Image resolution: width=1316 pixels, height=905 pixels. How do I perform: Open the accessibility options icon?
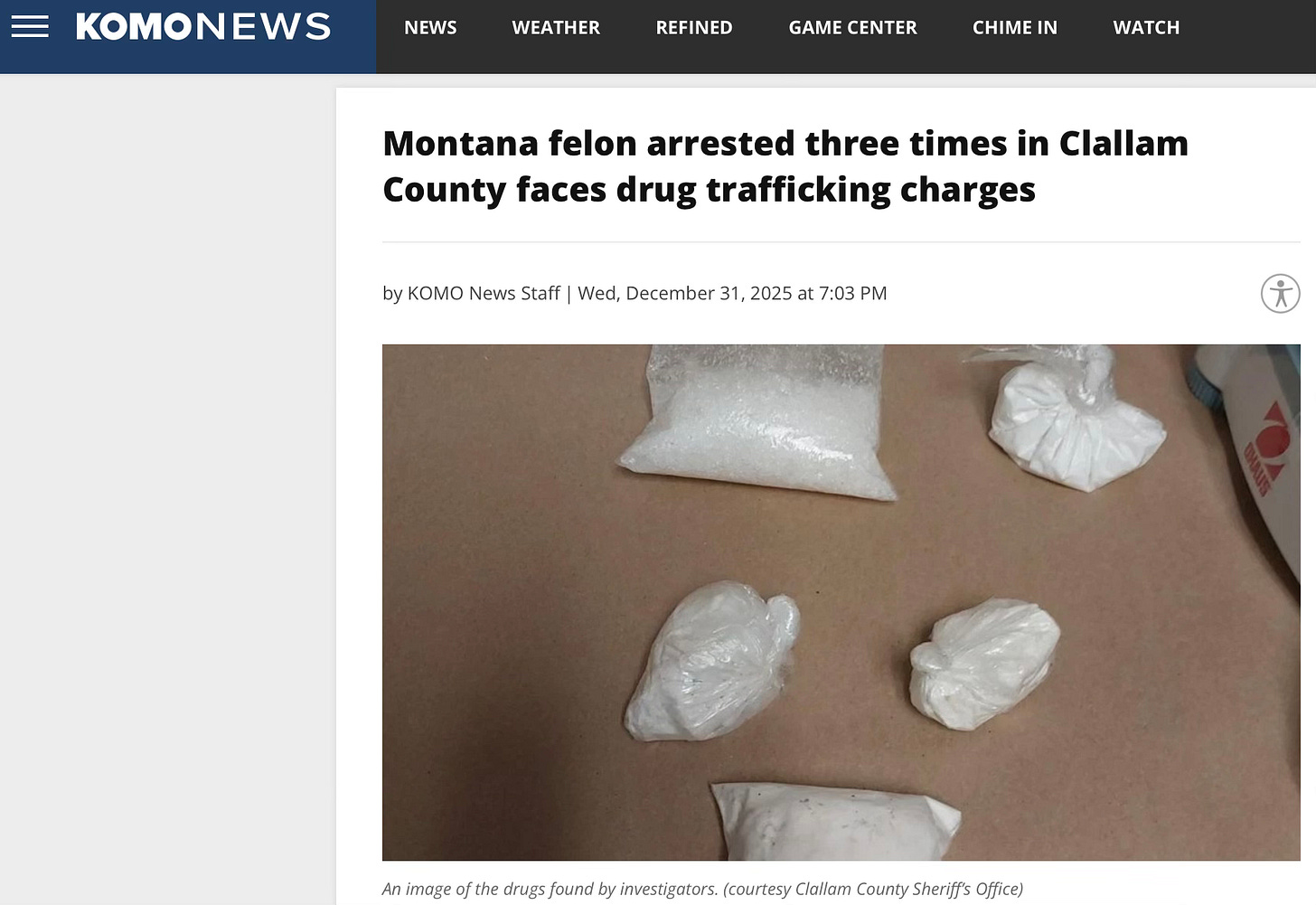1280,294
